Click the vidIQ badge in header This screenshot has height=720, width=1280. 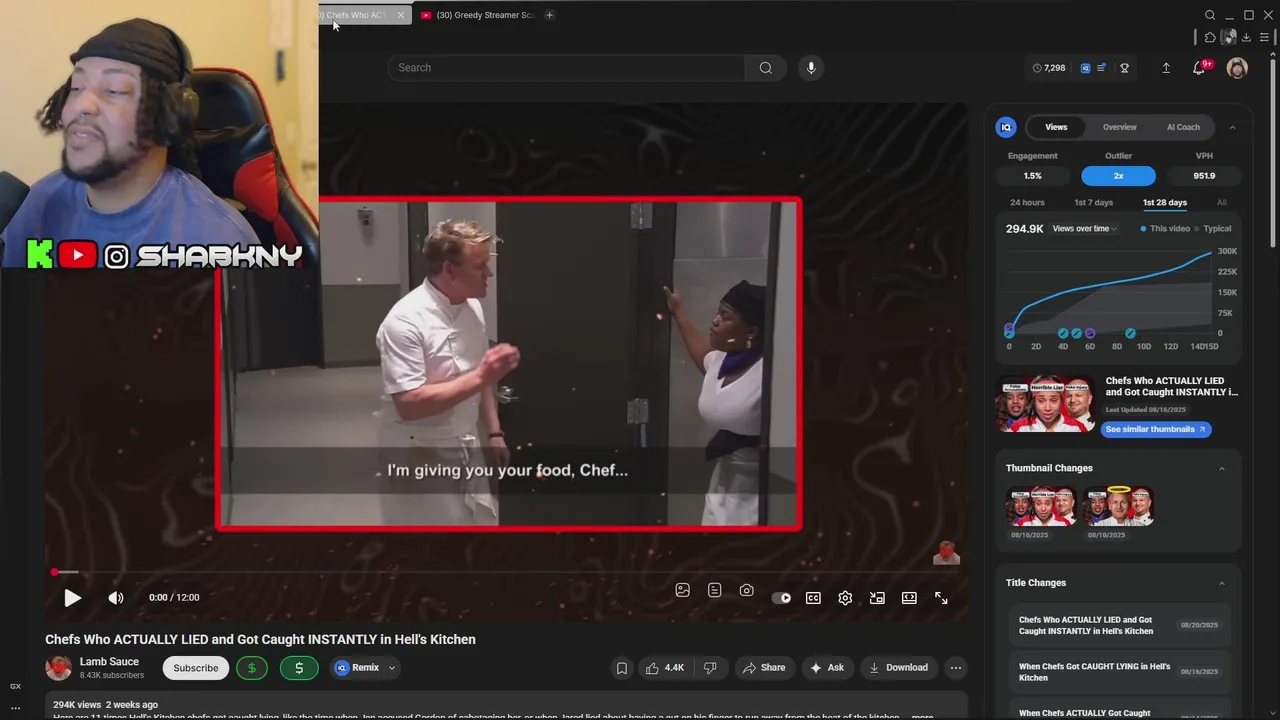click(x=1085, y=68)
